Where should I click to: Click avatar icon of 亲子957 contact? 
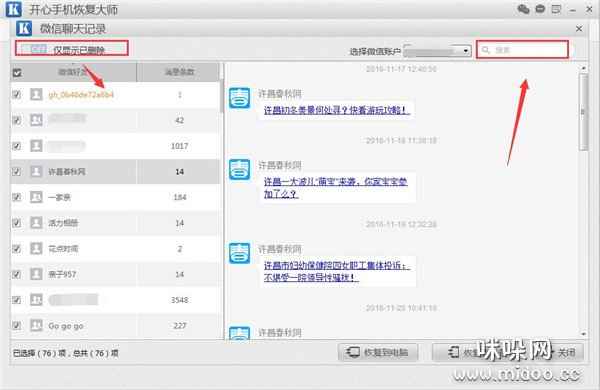pos(36,274)
